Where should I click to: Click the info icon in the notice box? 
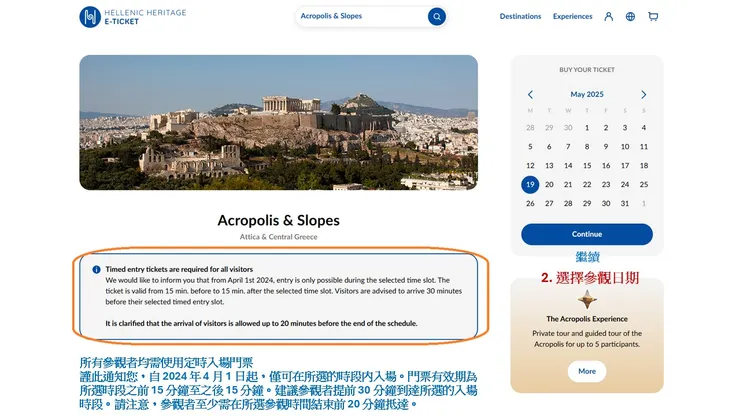[96, 270]
